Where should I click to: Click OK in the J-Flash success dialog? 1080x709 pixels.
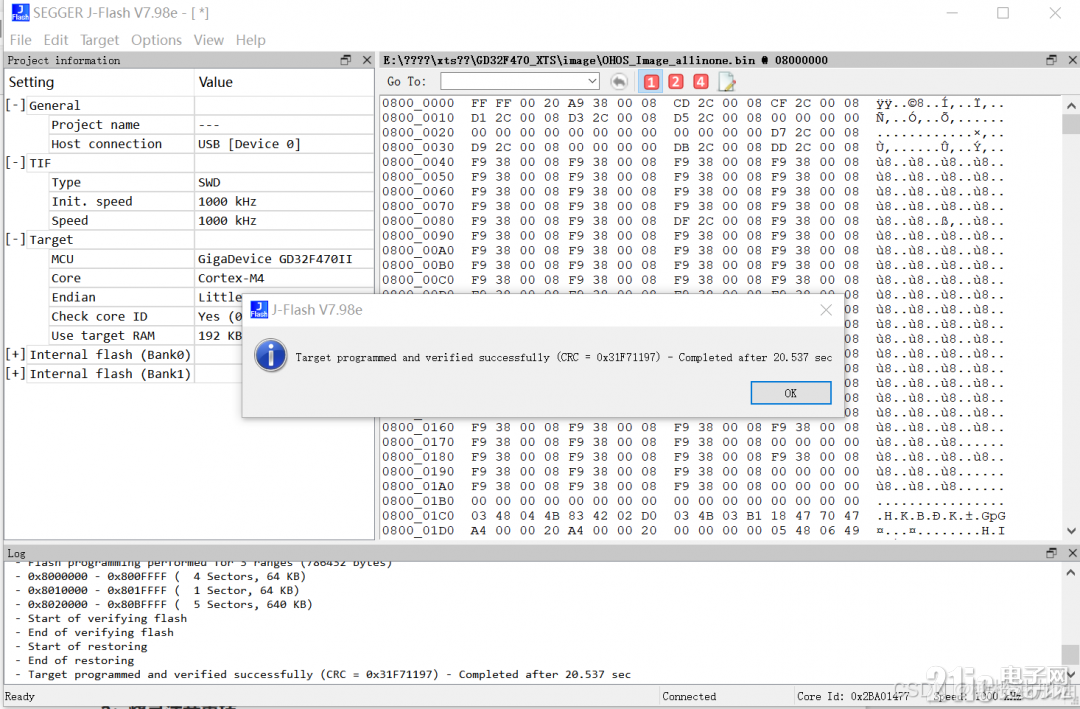tap(791, 393)
